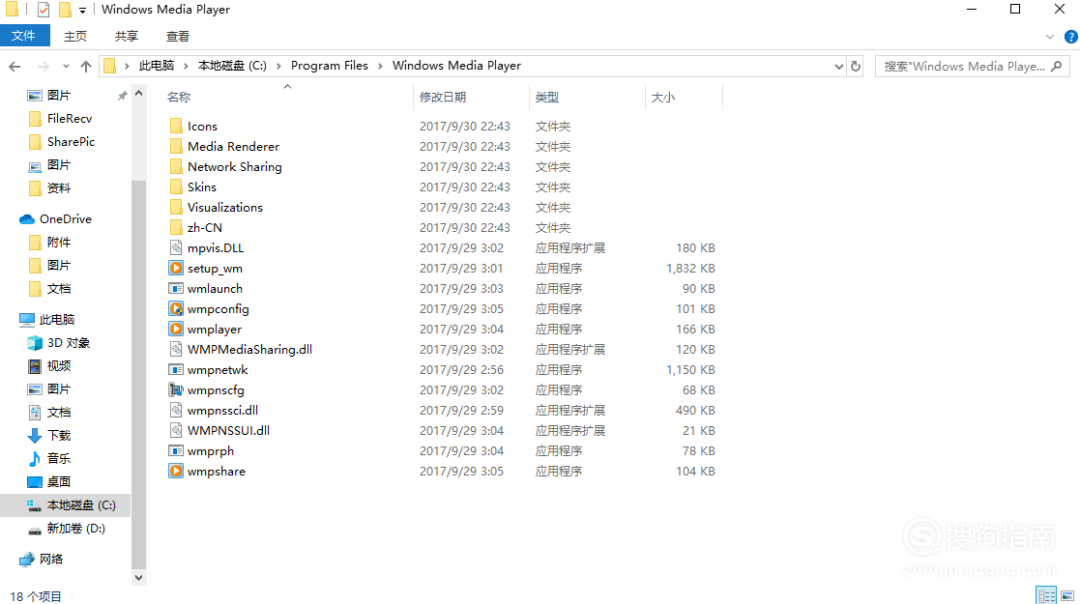Image resolution: width=1080 pixels, height=604 pixels.
Task: Click 此电脑 in the address bar
Action: click(156, 66)
